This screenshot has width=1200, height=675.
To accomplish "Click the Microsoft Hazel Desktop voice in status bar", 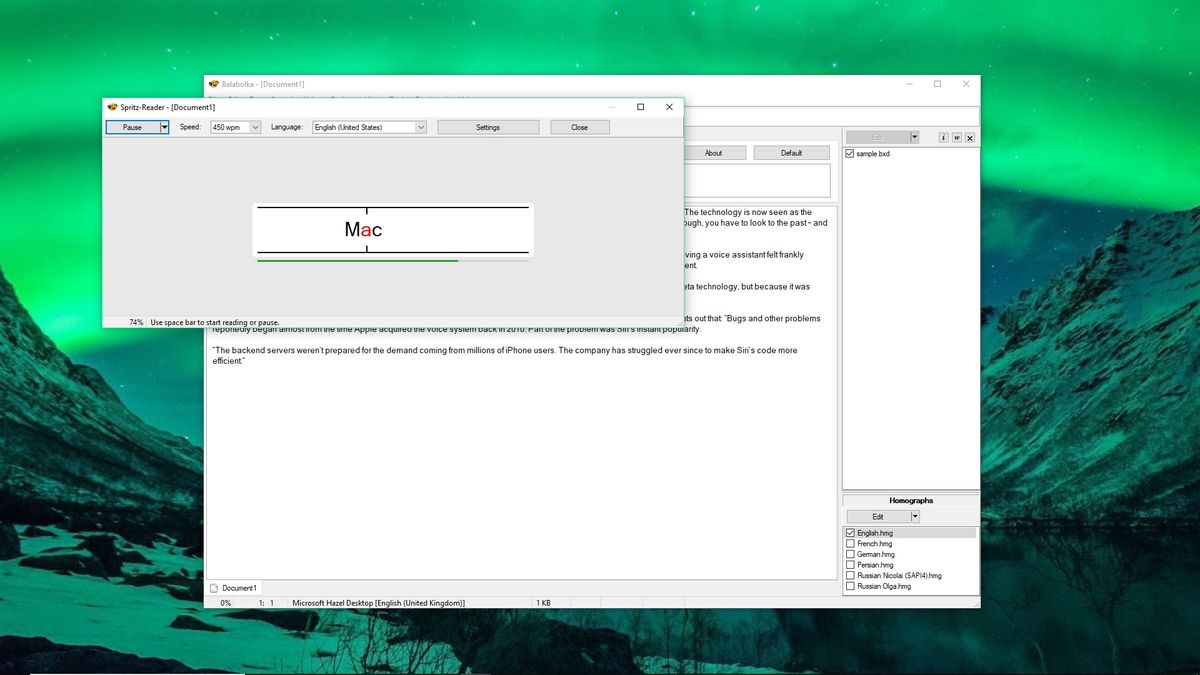I will pos(377,602).
